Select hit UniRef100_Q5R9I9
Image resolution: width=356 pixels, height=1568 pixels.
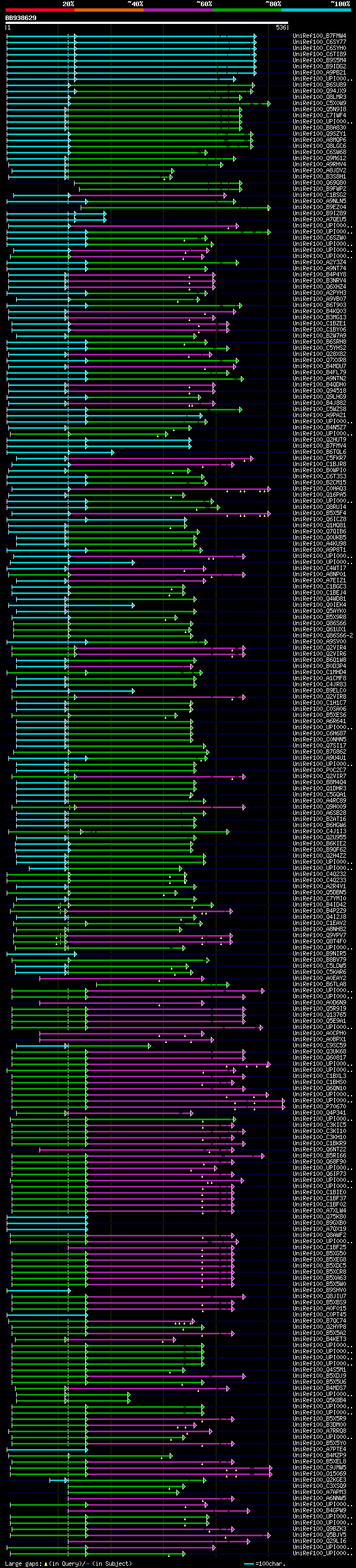319,1008
